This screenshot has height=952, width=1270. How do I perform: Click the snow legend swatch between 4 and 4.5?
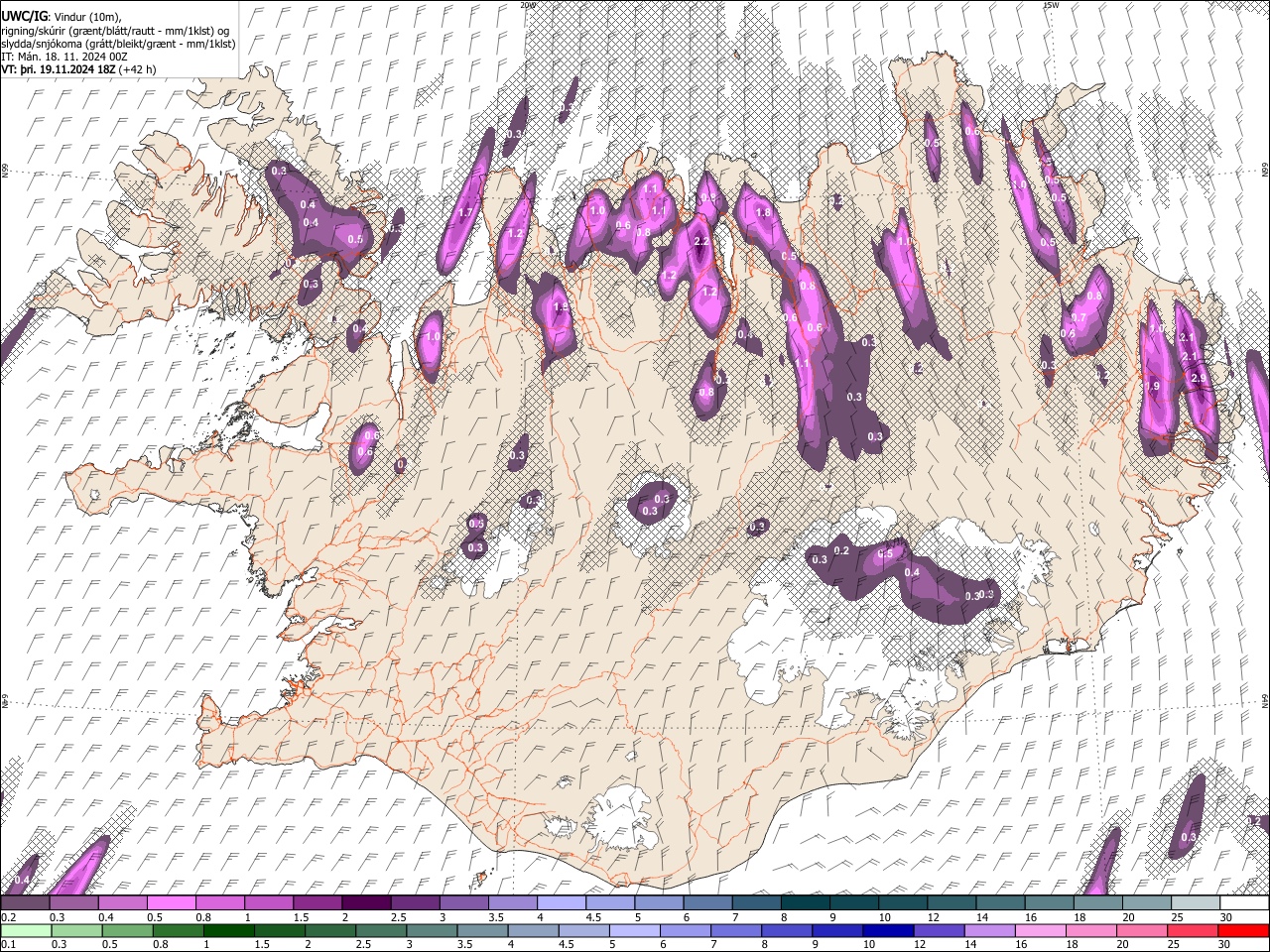pos(561,902)
